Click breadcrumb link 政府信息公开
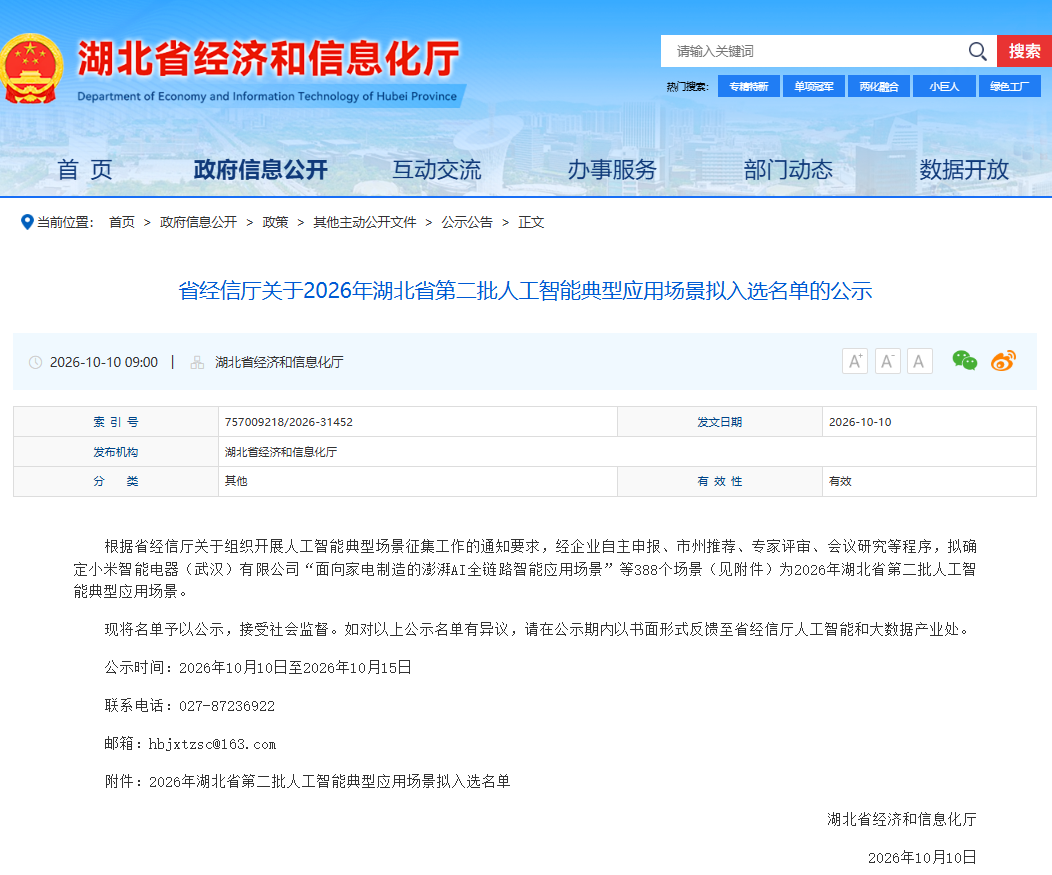Image resolution: width=1052 pixels, height=875 pixels. [x=199, y=222]
